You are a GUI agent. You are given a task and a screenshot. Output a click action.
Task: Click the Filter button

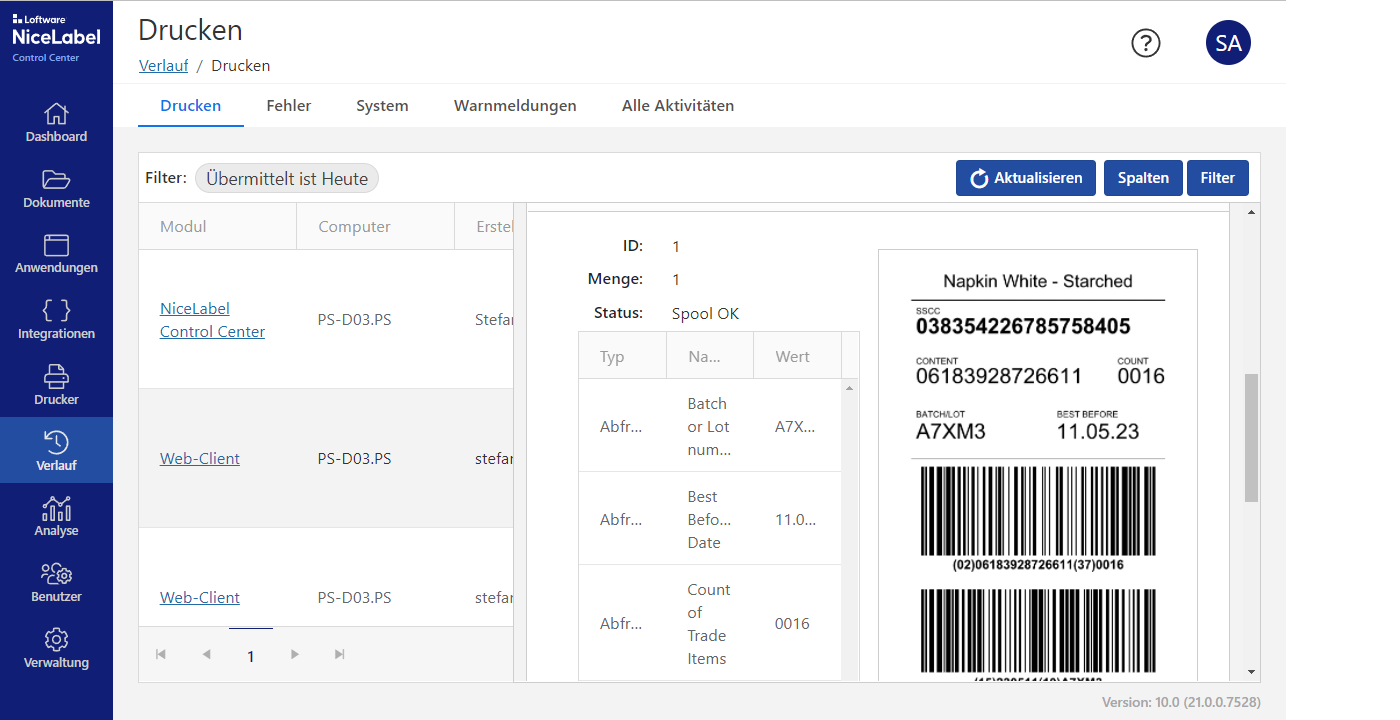1218,178
